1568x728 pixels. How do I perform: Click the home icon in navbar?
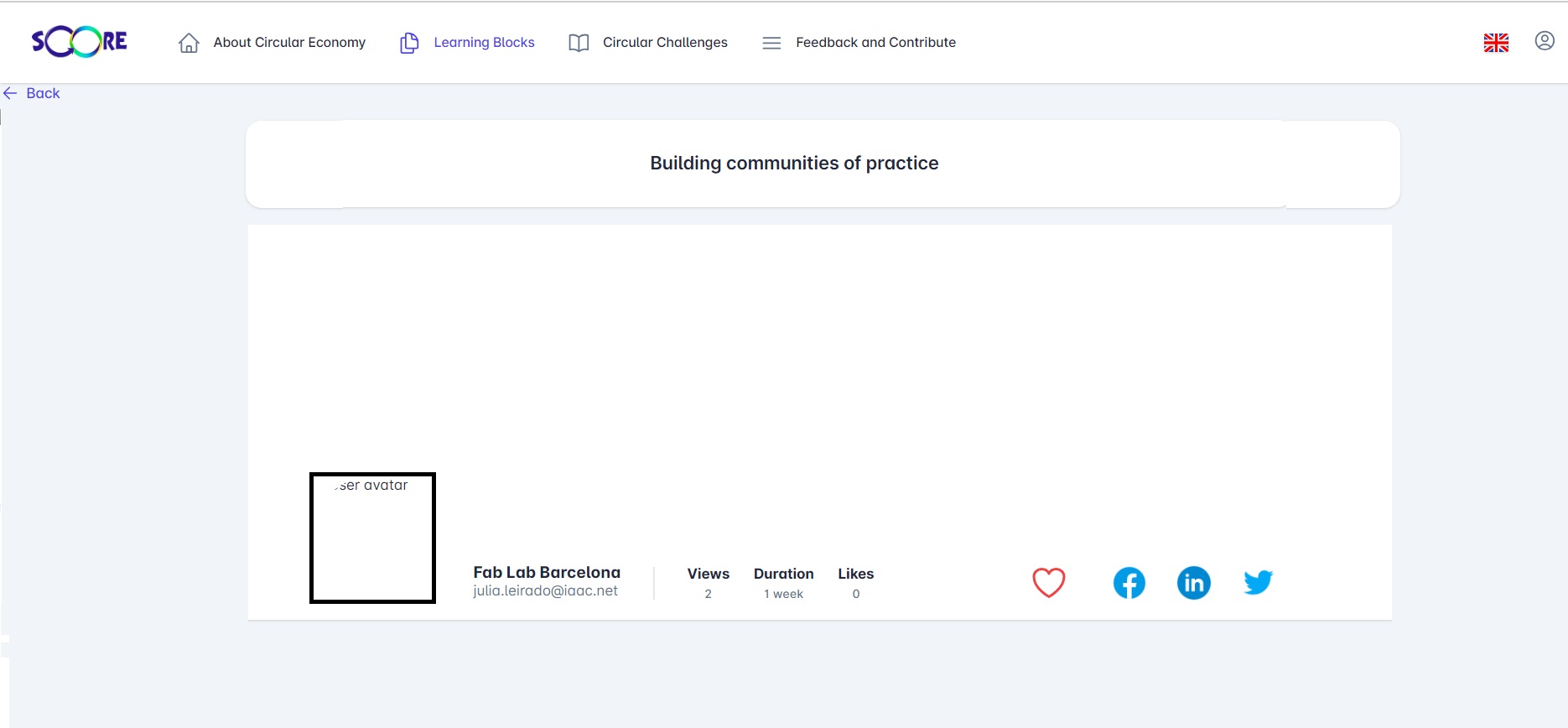(x=189, y=43)
